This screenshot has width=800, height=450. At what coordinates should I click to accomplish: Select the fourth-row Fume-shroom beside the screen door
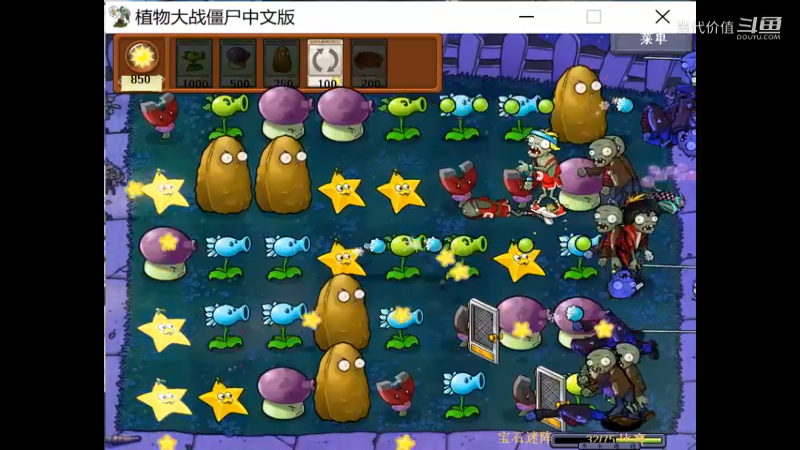(521, 322)
